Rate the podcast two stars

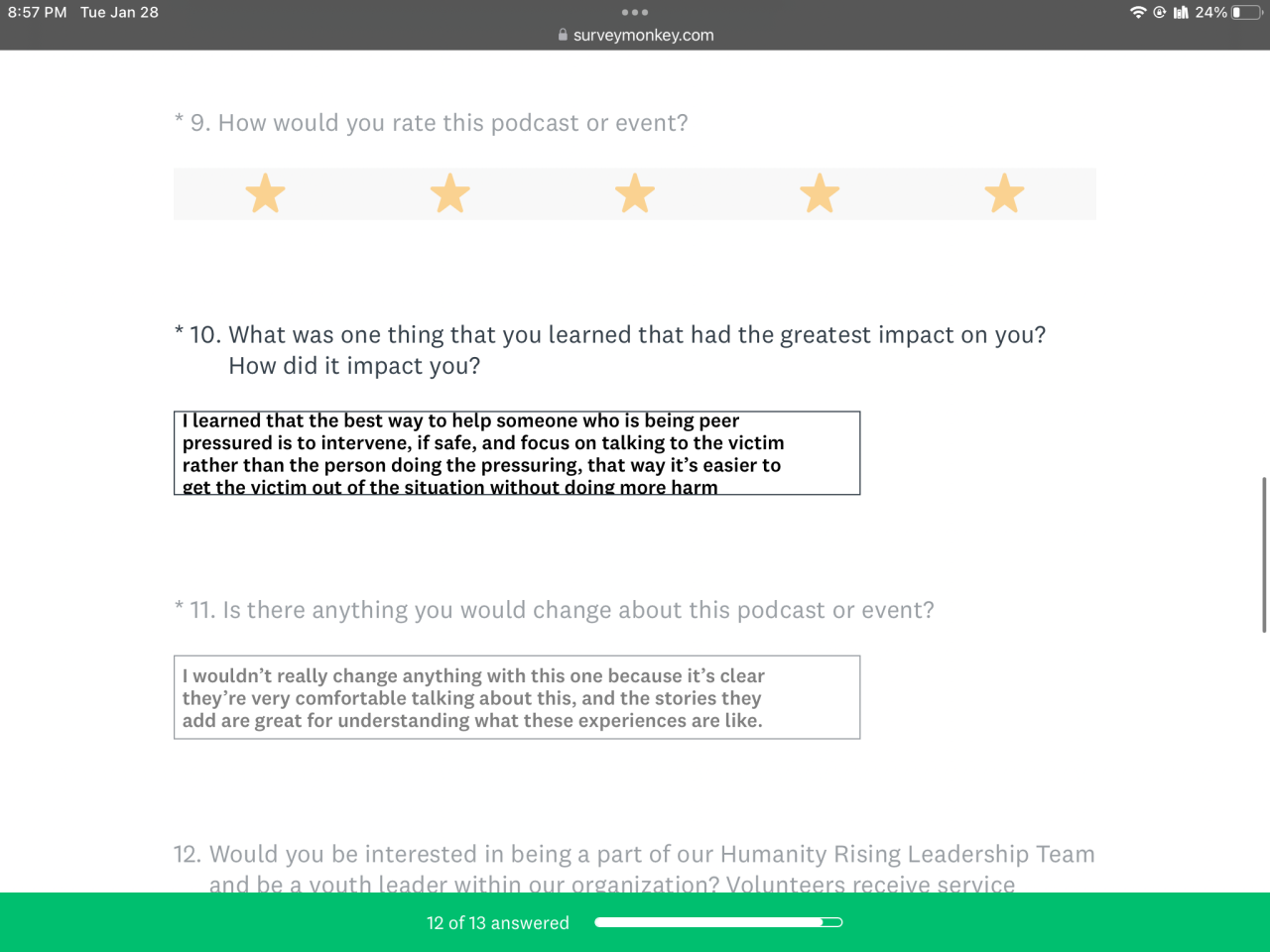pos(449,193)
